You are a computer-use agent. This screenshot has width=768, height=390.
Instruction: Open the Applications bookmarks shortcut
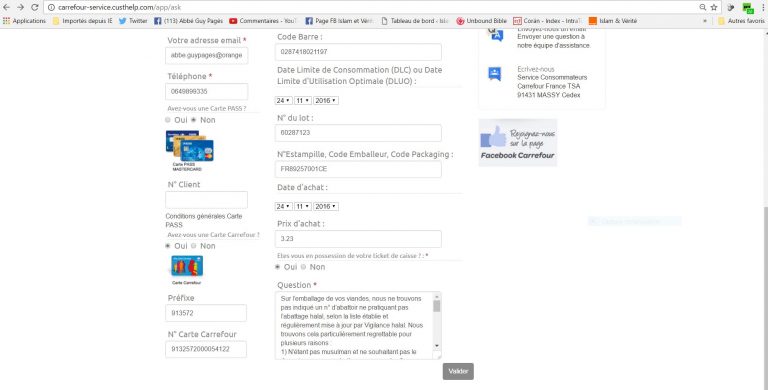pos(24,21)
